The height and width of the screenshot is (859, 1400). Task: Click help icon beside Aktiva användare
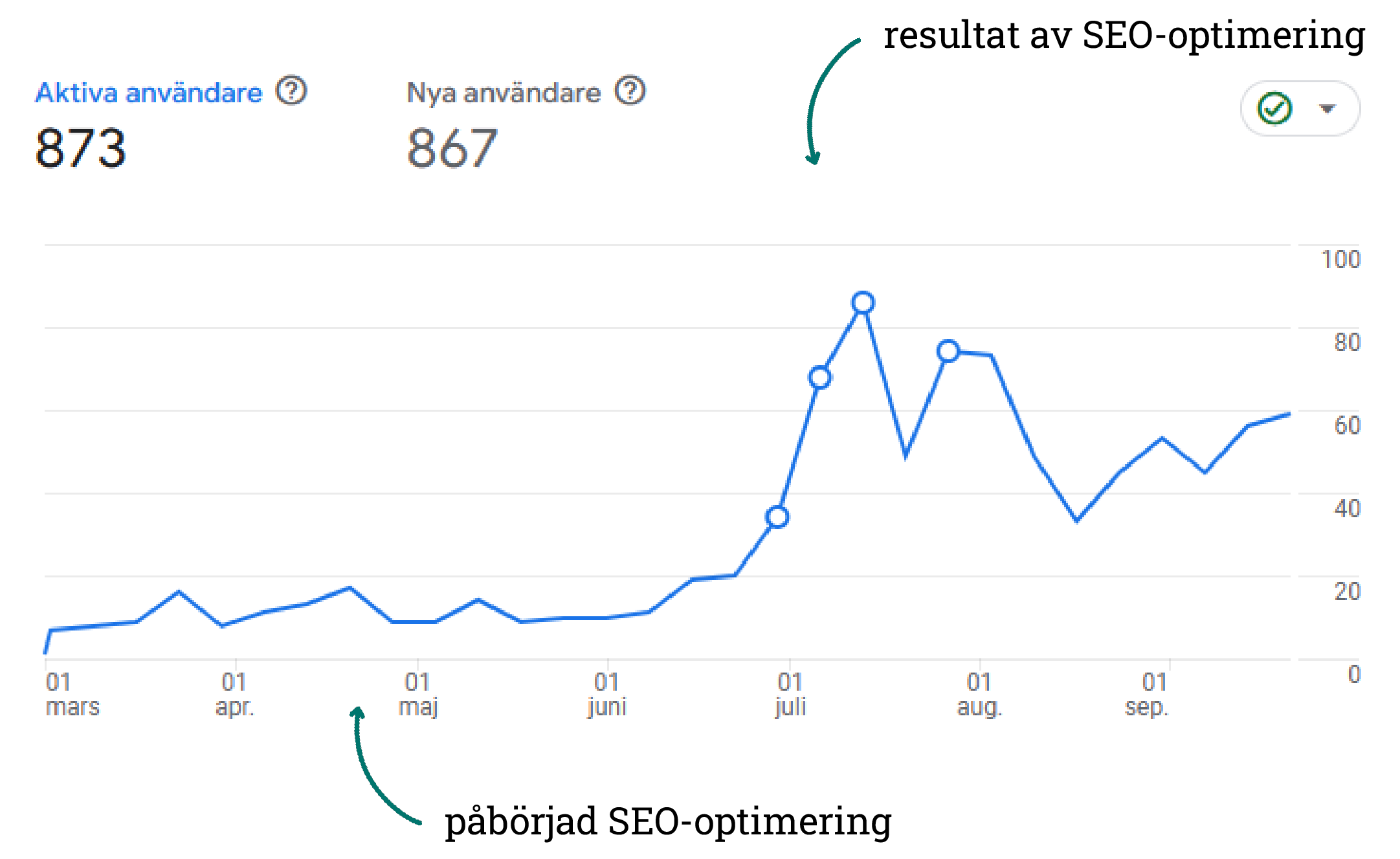tap(291, 91)
